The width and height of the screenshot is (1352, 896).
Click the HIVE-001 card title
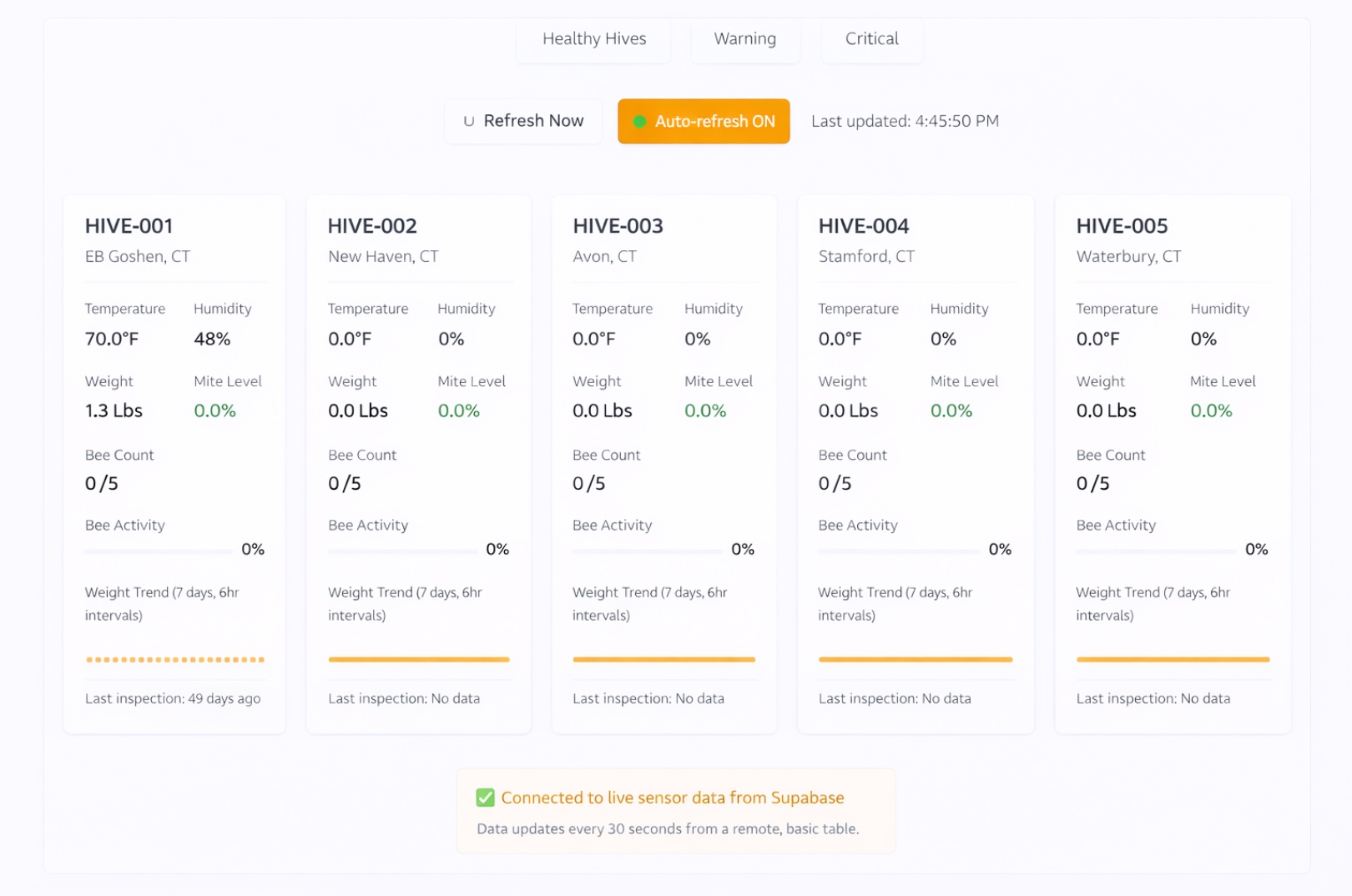pos(129,225)
